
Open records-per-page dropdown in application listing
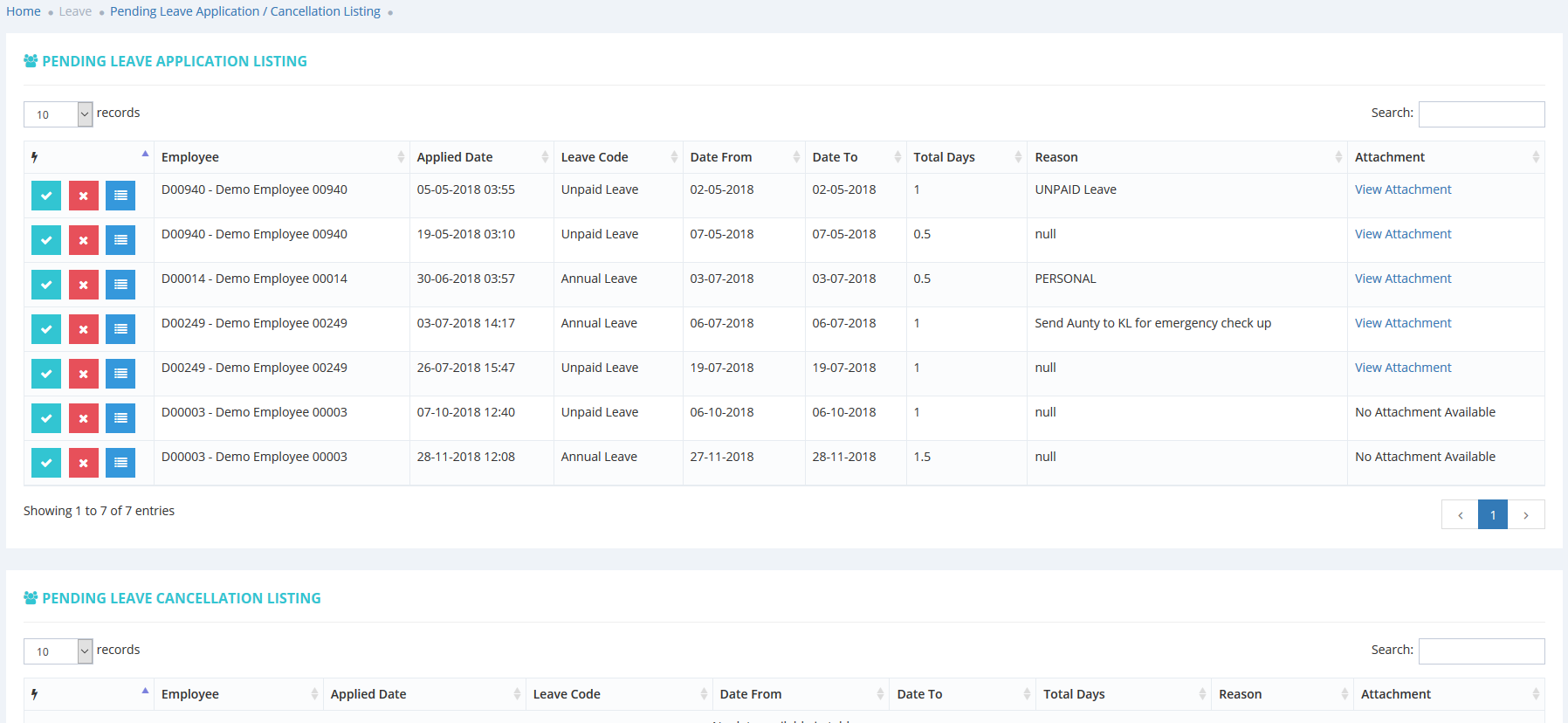58,114
